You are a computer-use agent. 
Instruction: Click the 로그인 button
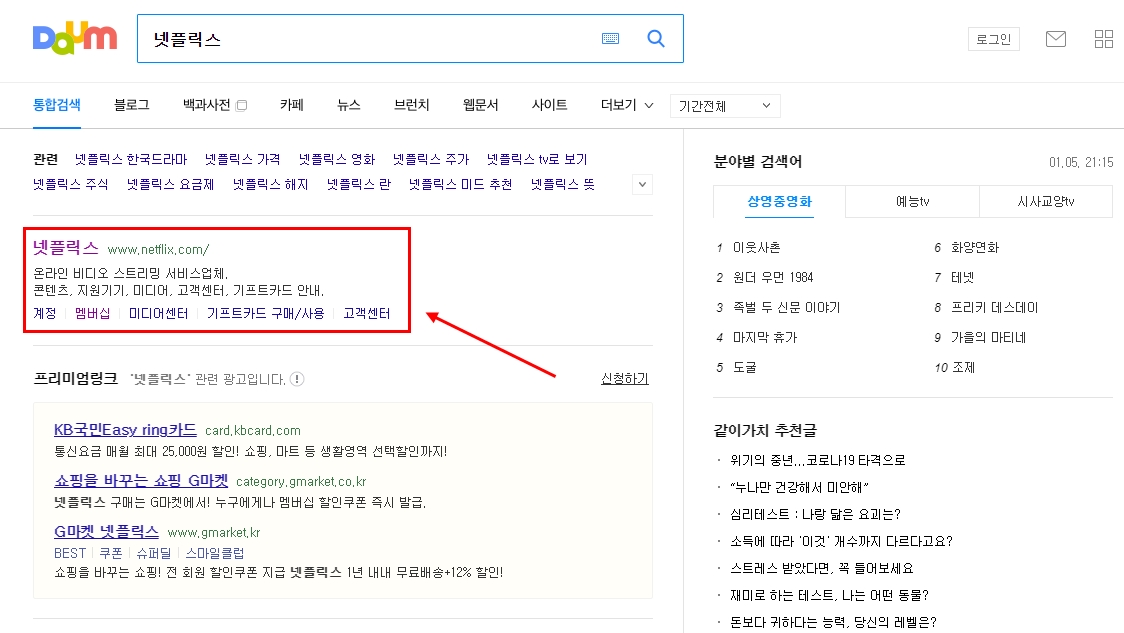click(x=994, y=39)
